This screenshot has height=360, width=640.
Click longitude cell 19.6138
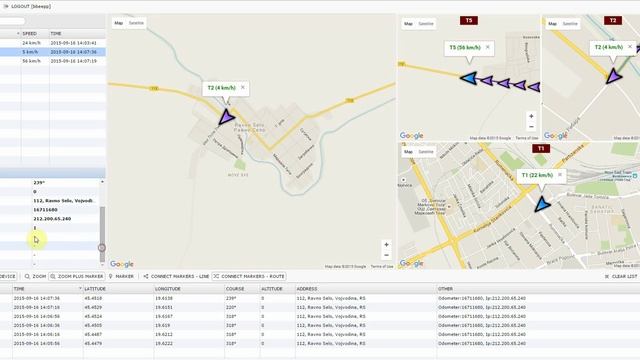click(x=164, y=298)
